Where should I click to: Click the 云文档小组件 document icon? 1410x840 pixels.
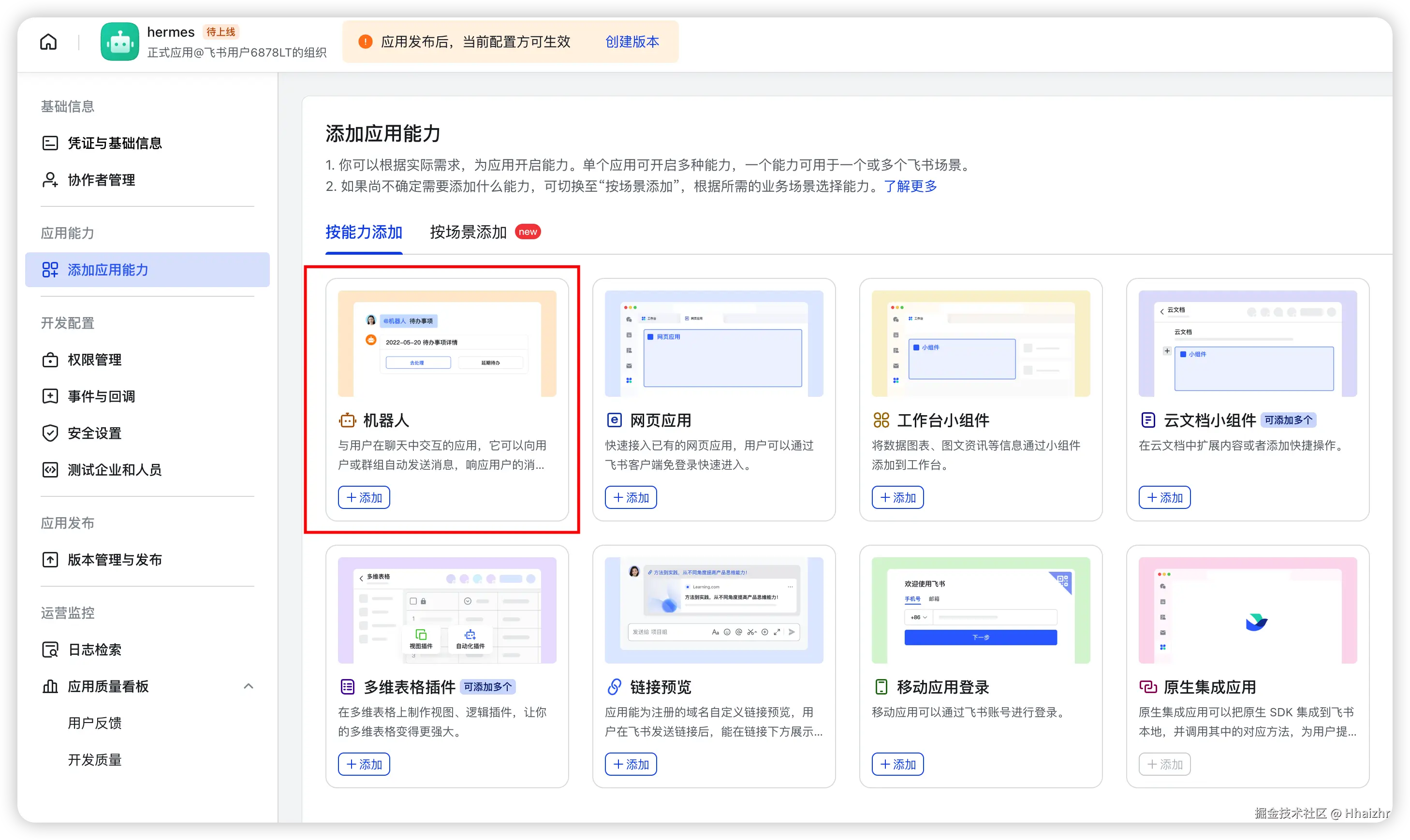pyautogui.click(x=1148, y=420)
